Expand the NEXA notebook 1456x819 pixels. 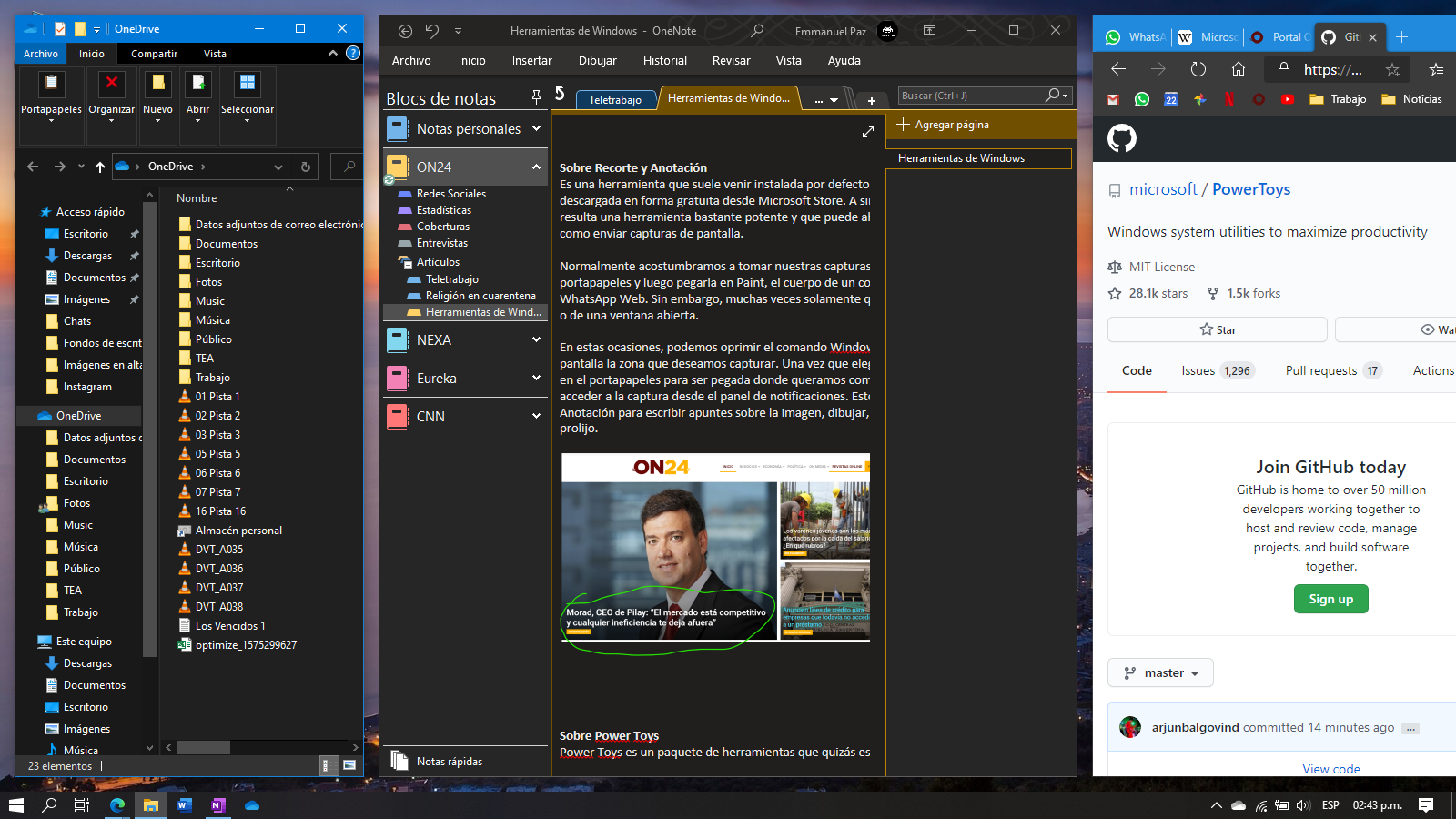[x=536, y=339]
